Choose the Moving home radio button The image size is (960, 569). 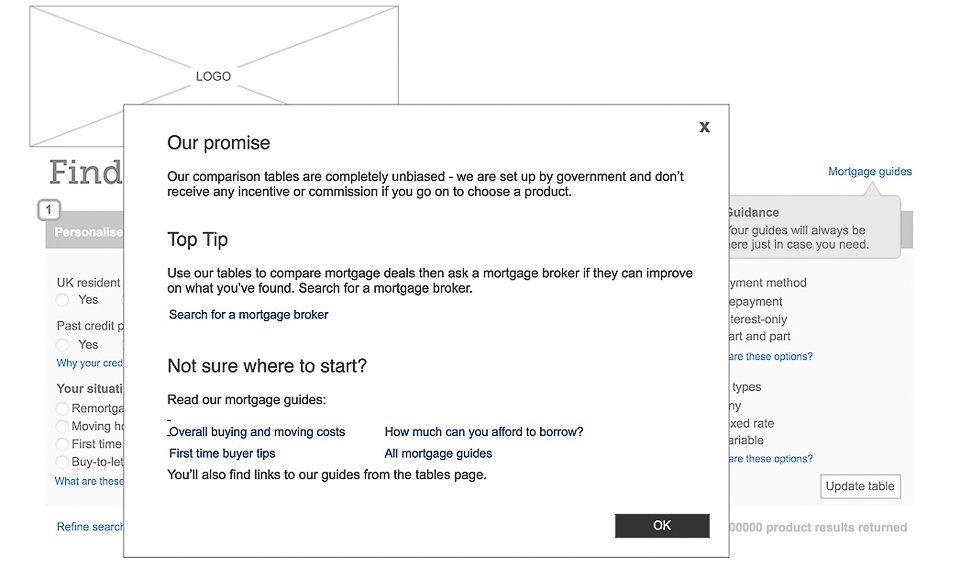pyautogui.click(x=63, y=427)
